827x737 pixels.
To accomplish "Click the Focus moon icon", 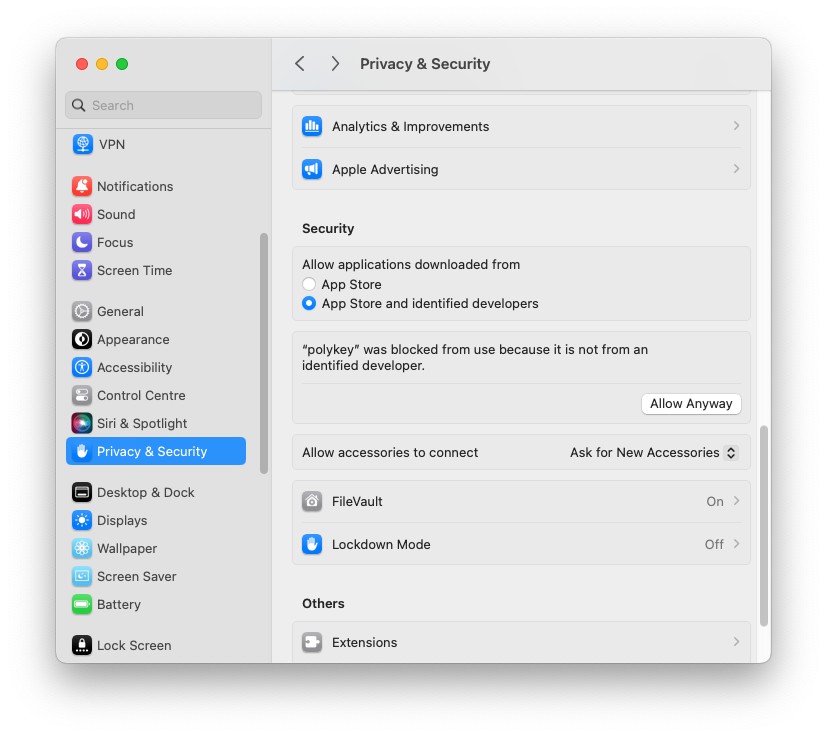I will pos(82,242).
